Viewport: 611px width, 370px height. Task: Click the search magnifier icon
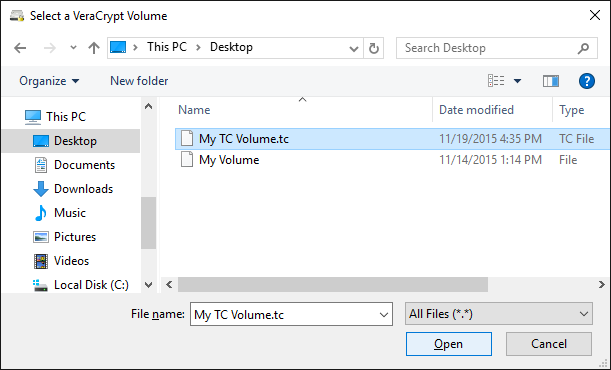583,48
